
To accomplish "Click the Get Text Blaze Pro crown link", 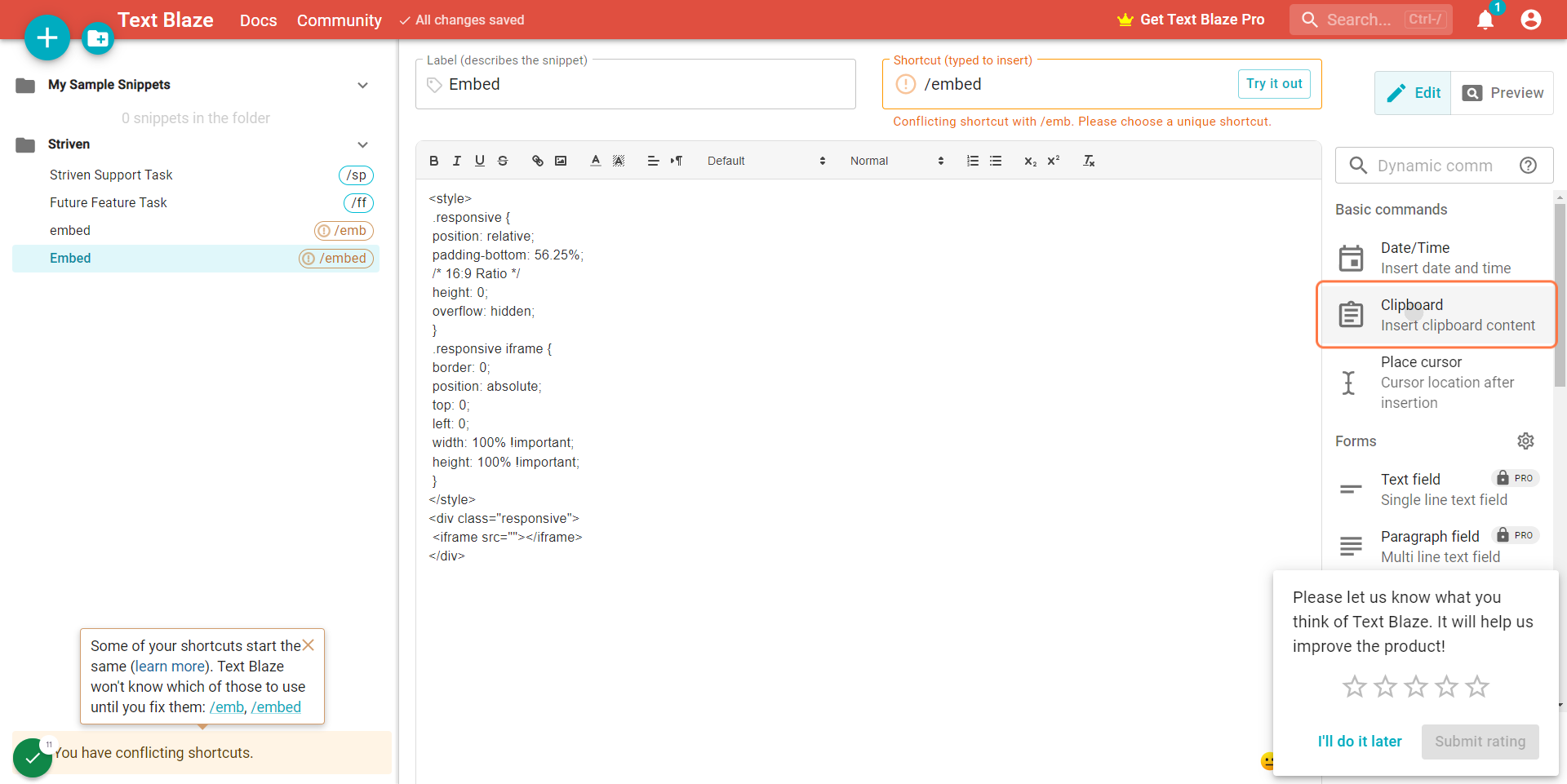I will (x=1191, y=20).
